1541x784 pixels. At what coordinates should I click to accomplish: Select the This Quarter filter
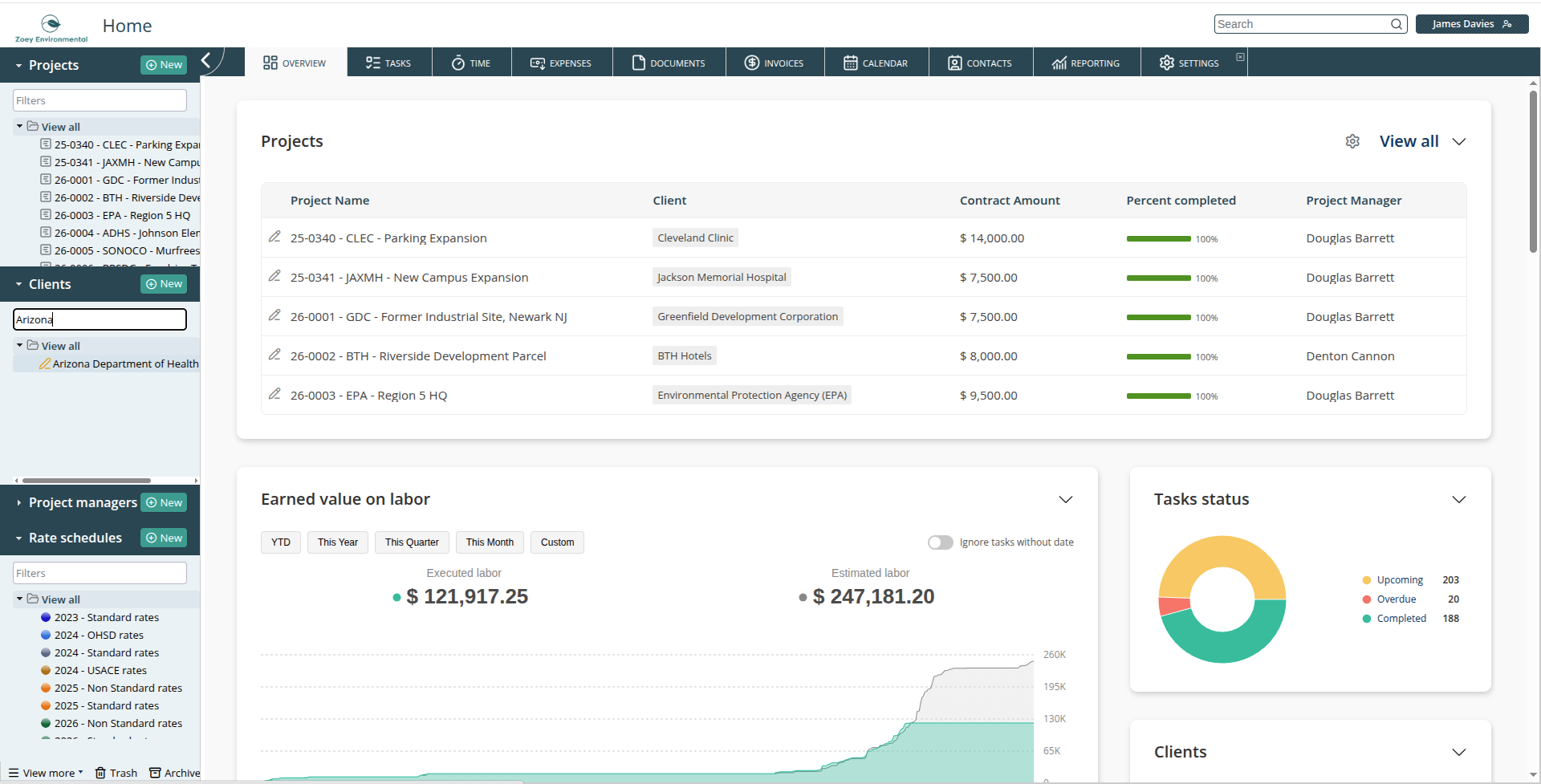coord(412,542)
